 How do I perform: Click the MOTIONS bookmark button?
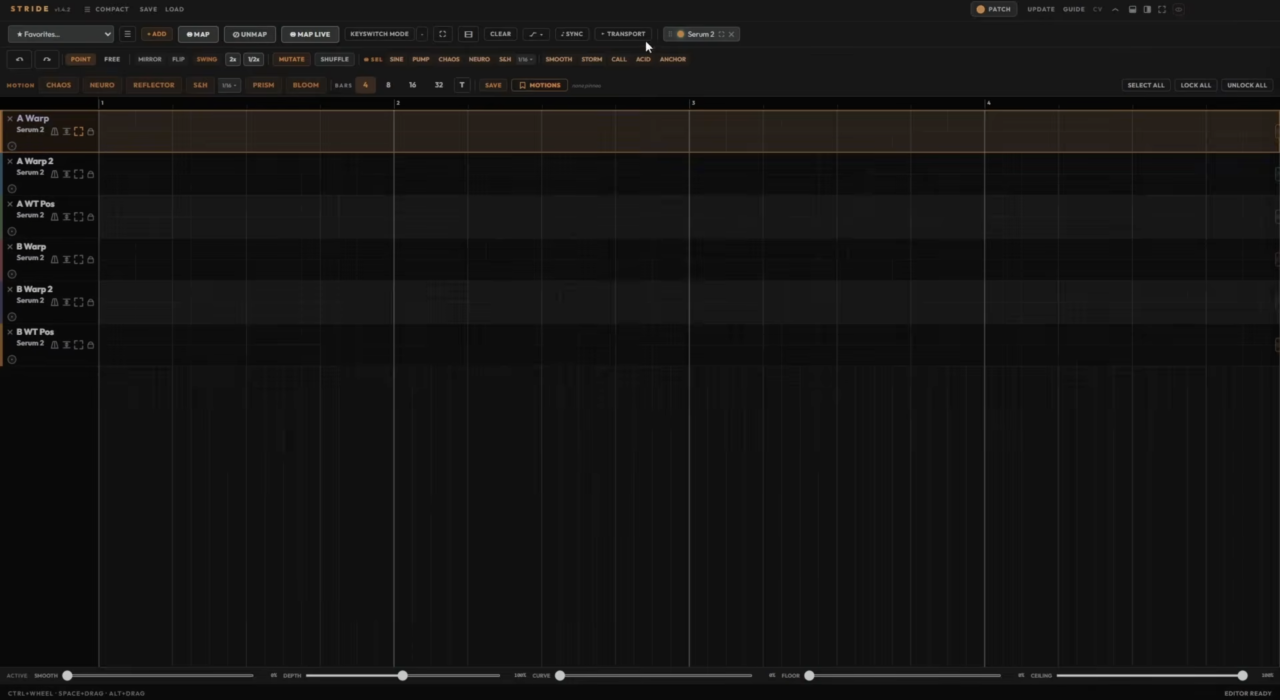click(540, 85)
